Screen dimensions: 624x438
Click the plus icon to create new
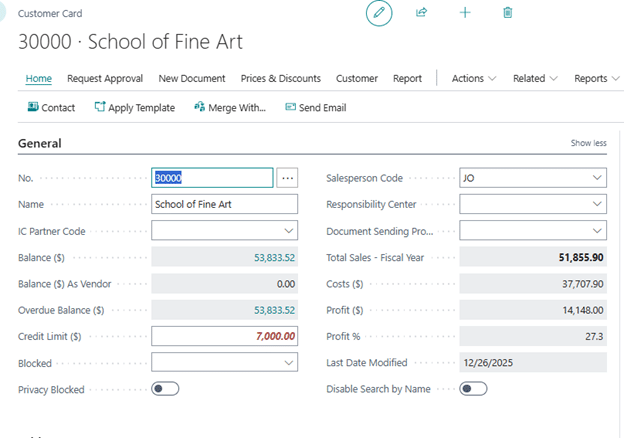465,13
